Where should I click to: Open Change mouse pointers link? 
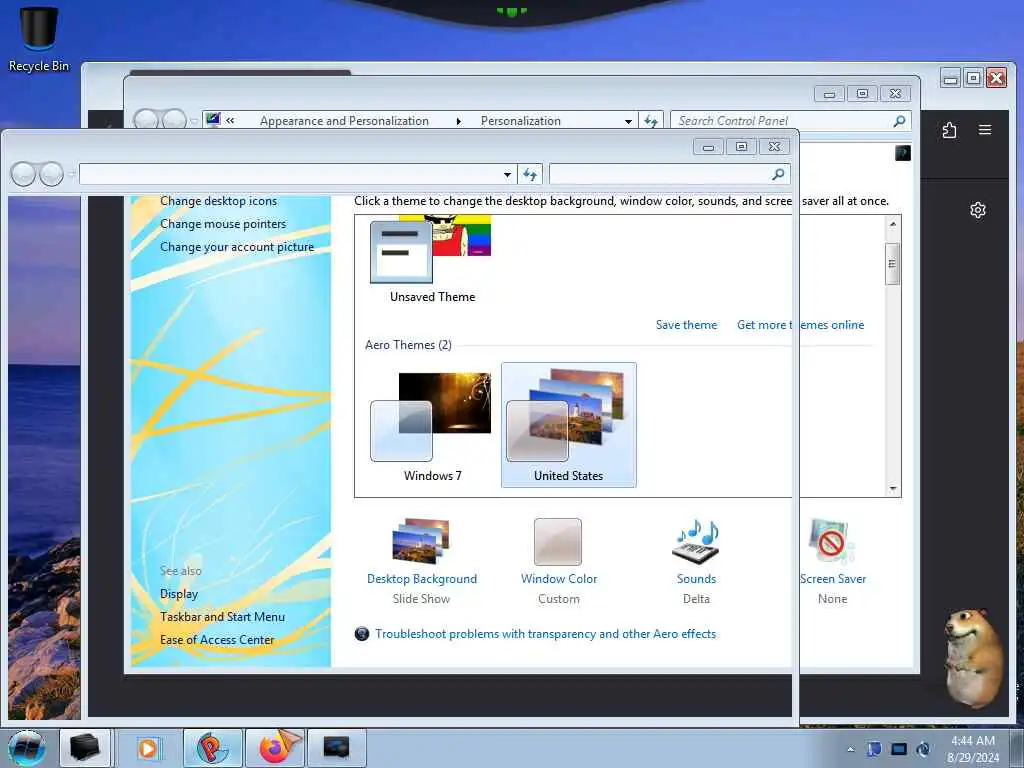pos(223,224)
